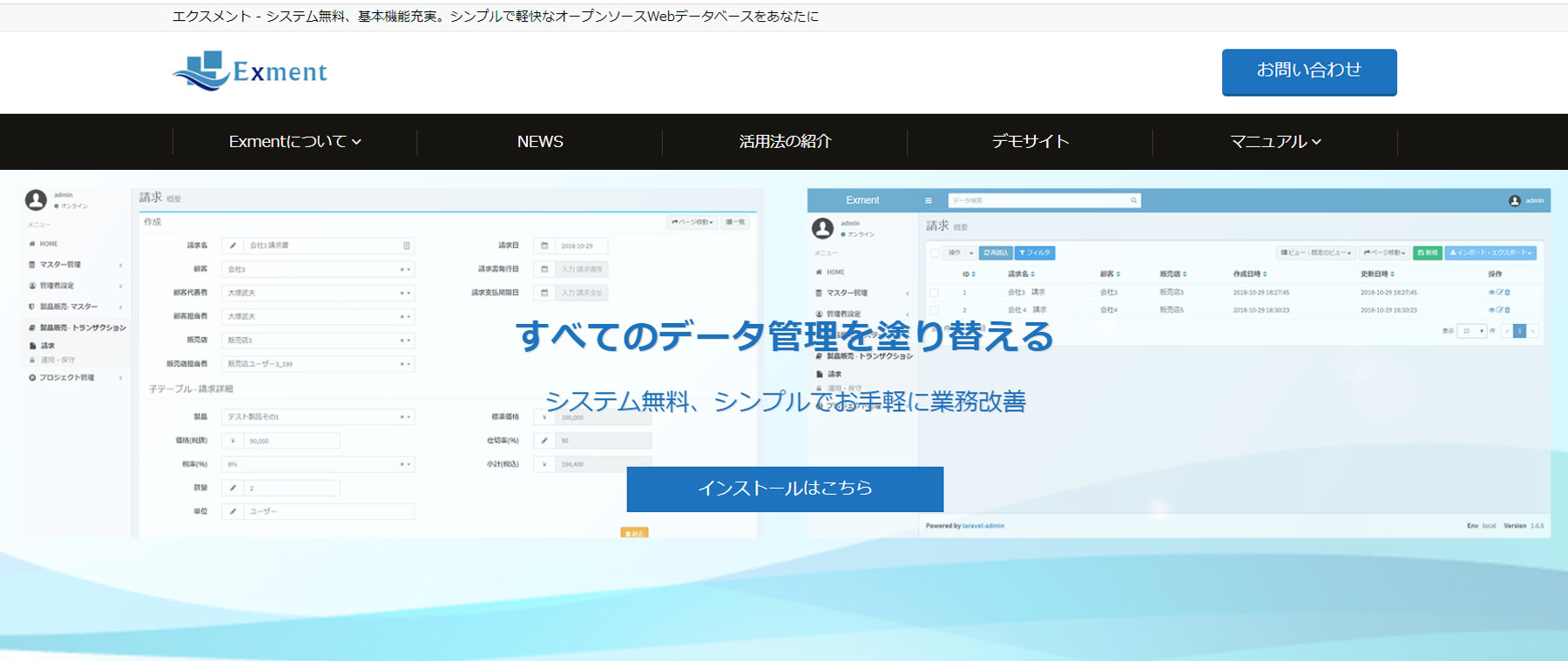Screen dimensions: 1568x661
Task: Toggle select-all checkbox in right preview table
Action: (x=935, y=253)
